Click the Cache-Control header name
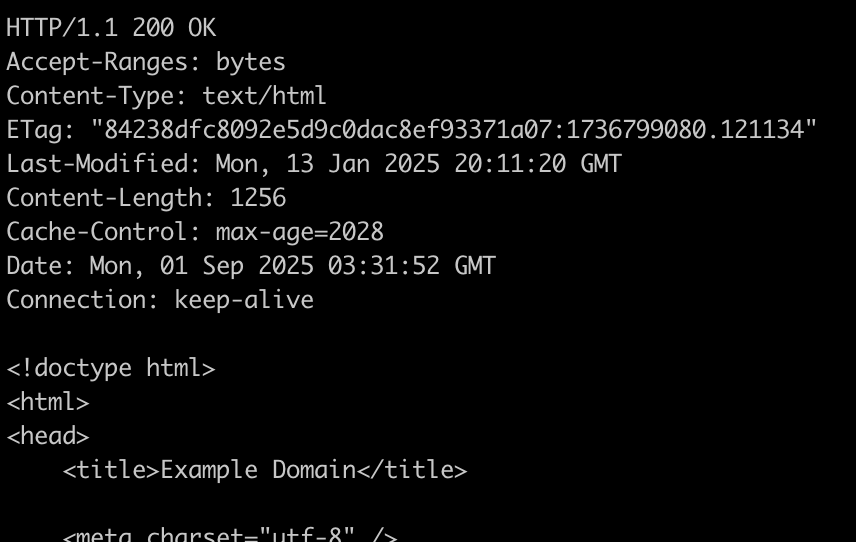Screen dimensions: 856x542 click(x=103, y=232)
